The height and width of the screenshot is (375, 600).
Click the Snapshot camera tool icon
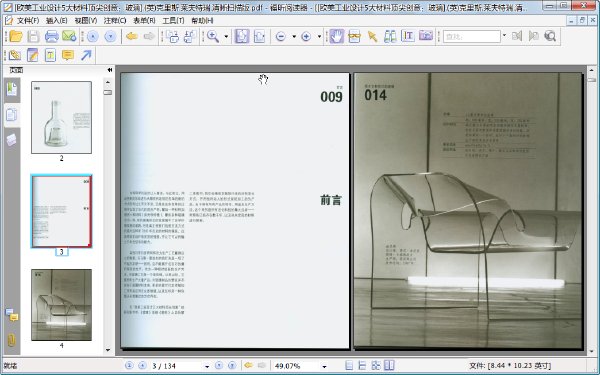[426, 36]
